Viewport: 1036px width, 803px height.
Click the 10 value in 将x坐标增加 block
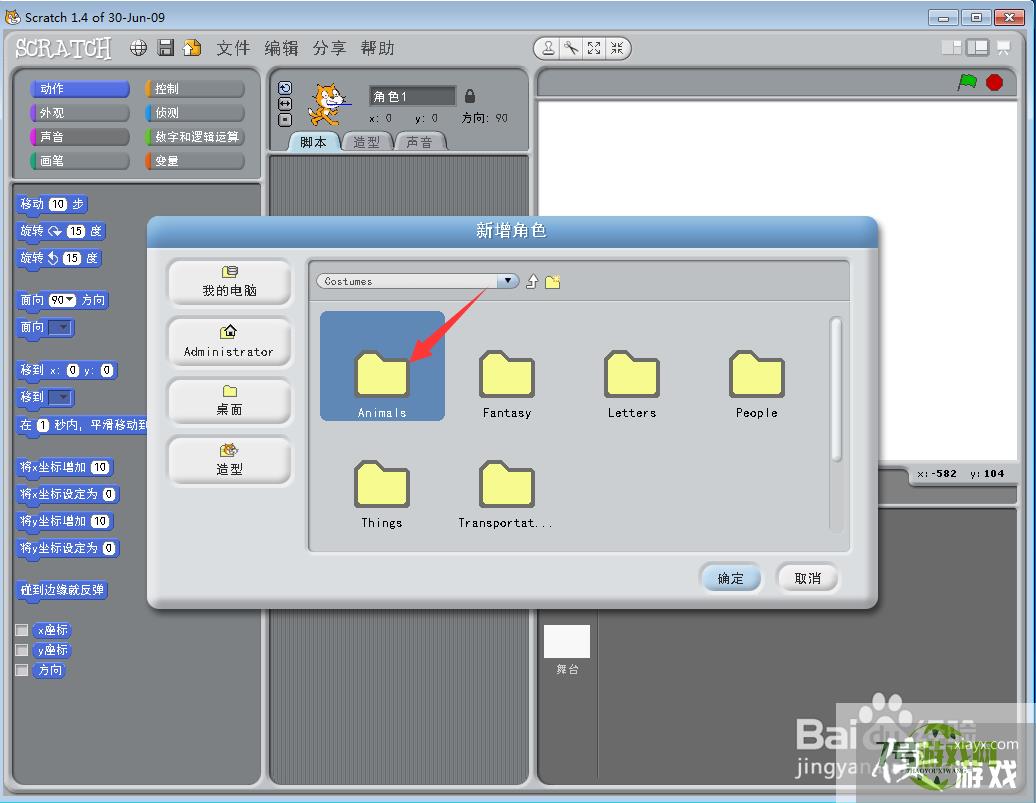coord(100,467)
